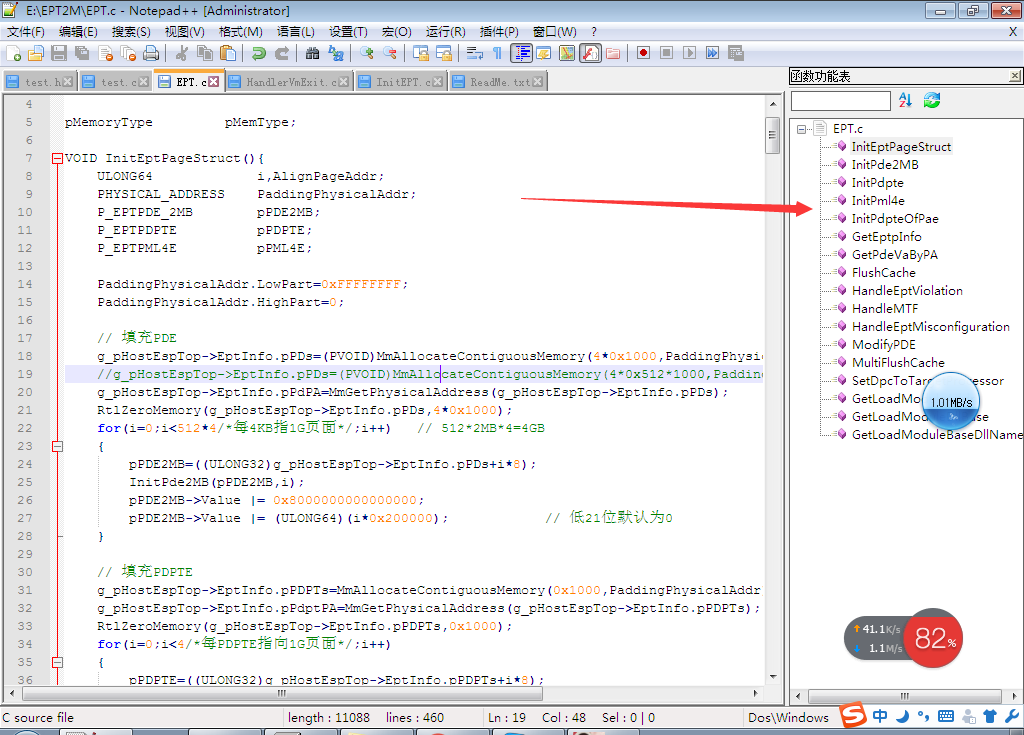
Task: Switch to the test.h tab
Action: tap(40, 82)
